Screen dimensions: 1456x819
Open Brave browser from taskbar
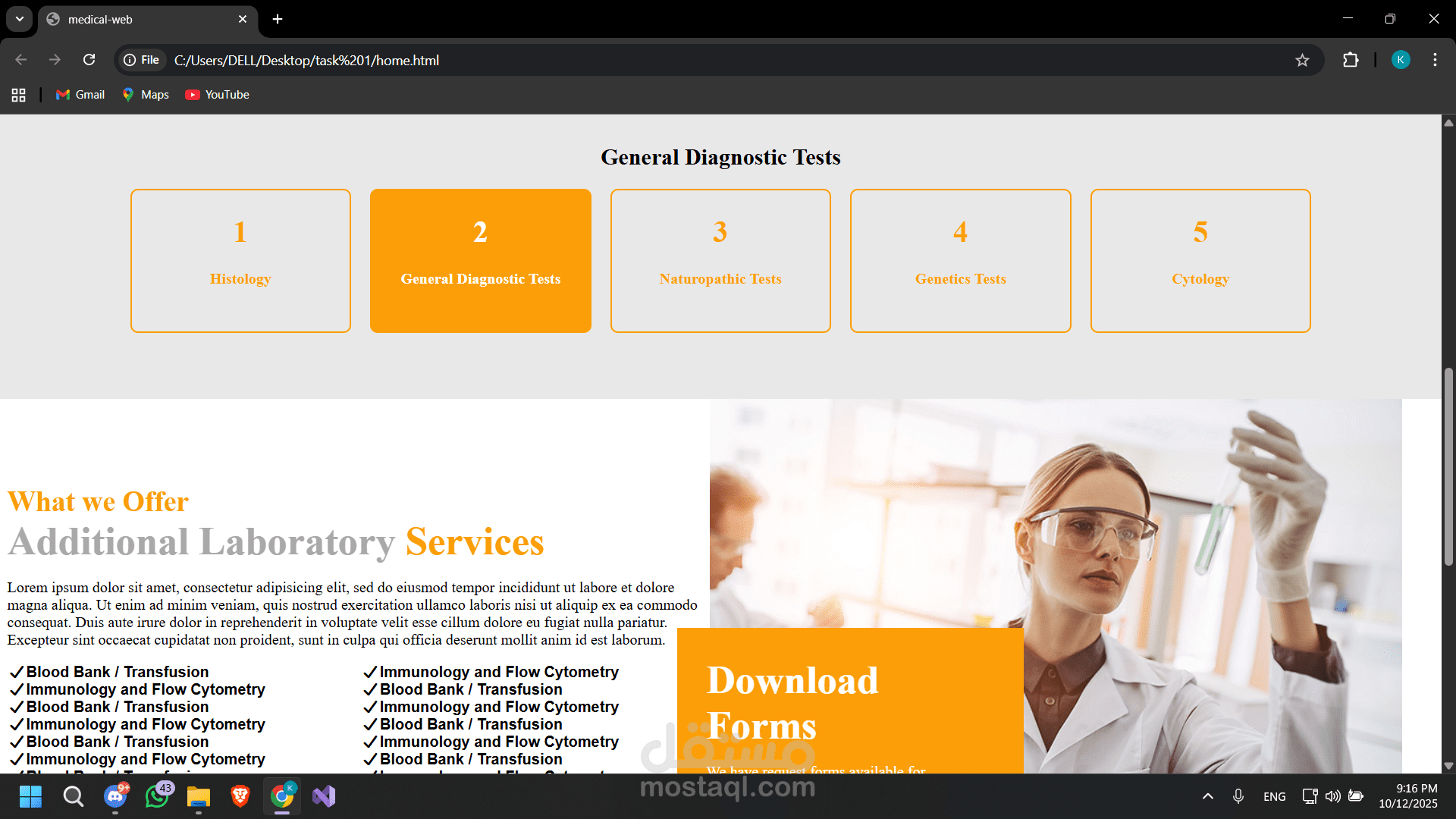pos(240,796)
